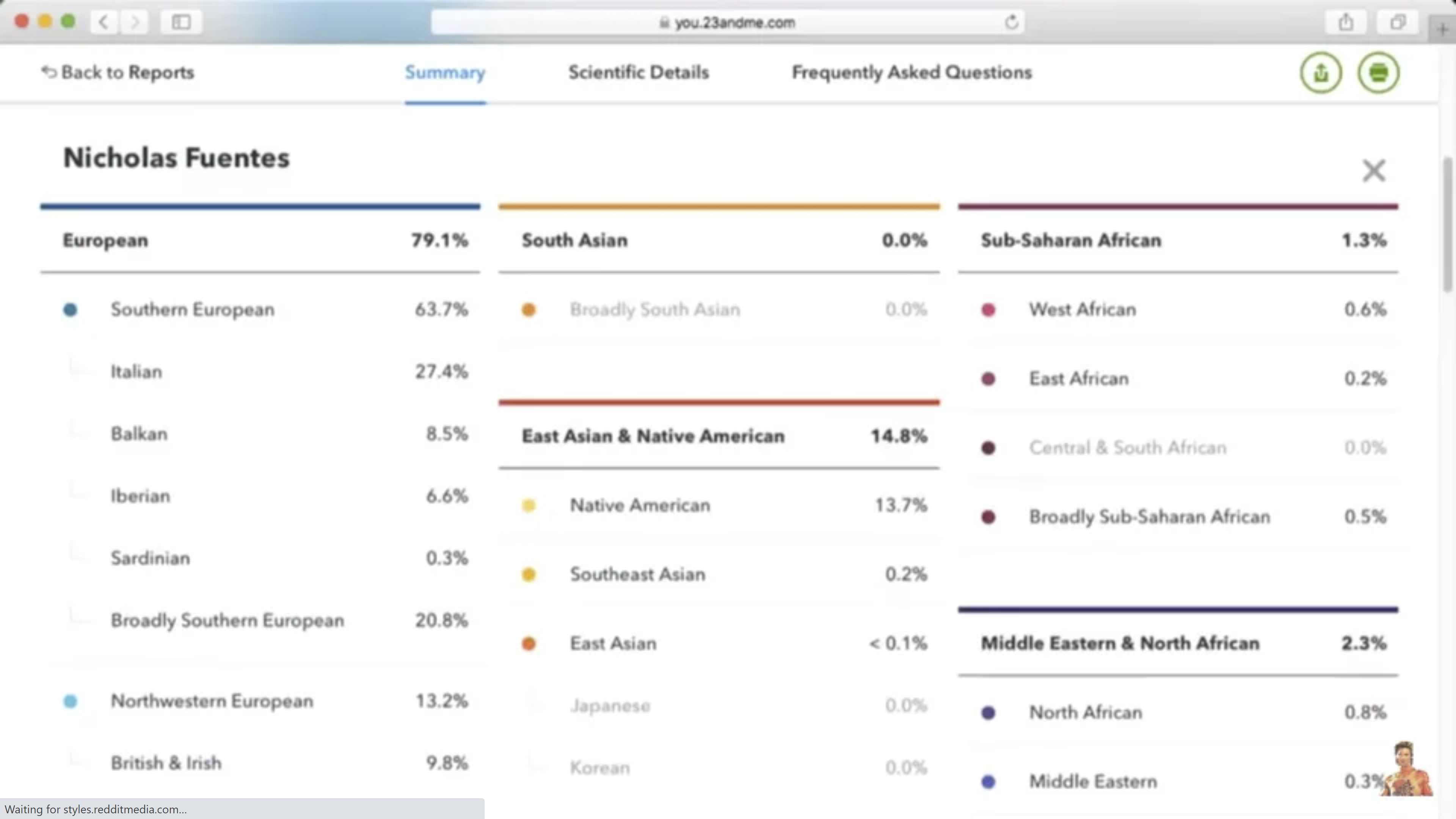Click the green share report button
Viewport: 1456px width, 819px height.
pos(1321,72)
